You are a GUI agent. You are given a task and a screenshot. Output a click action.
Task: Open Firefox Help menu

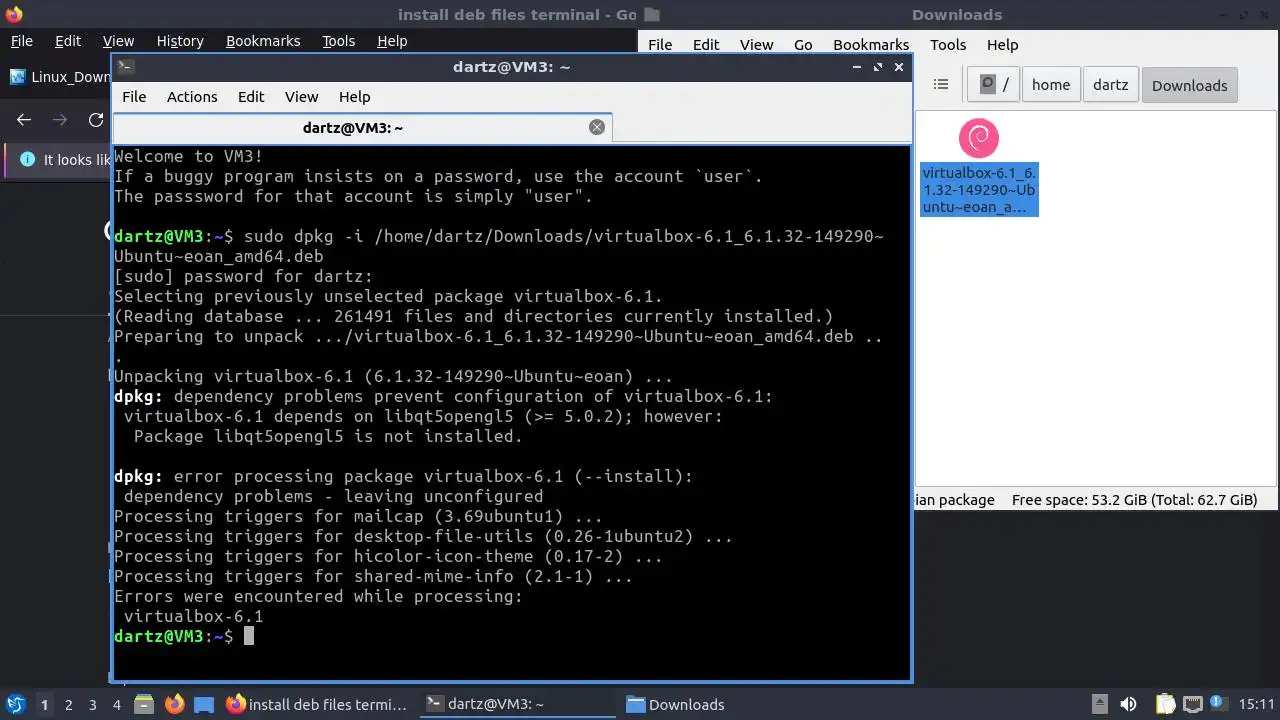click(x=392, y=41)
